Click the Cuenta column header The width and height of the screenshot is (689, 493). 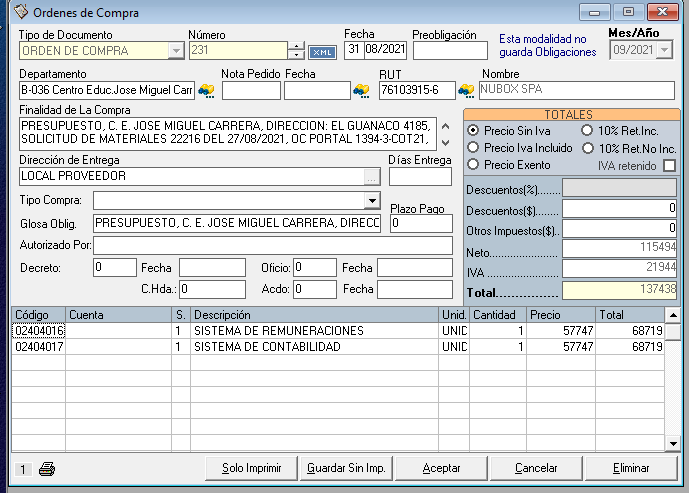119,315
